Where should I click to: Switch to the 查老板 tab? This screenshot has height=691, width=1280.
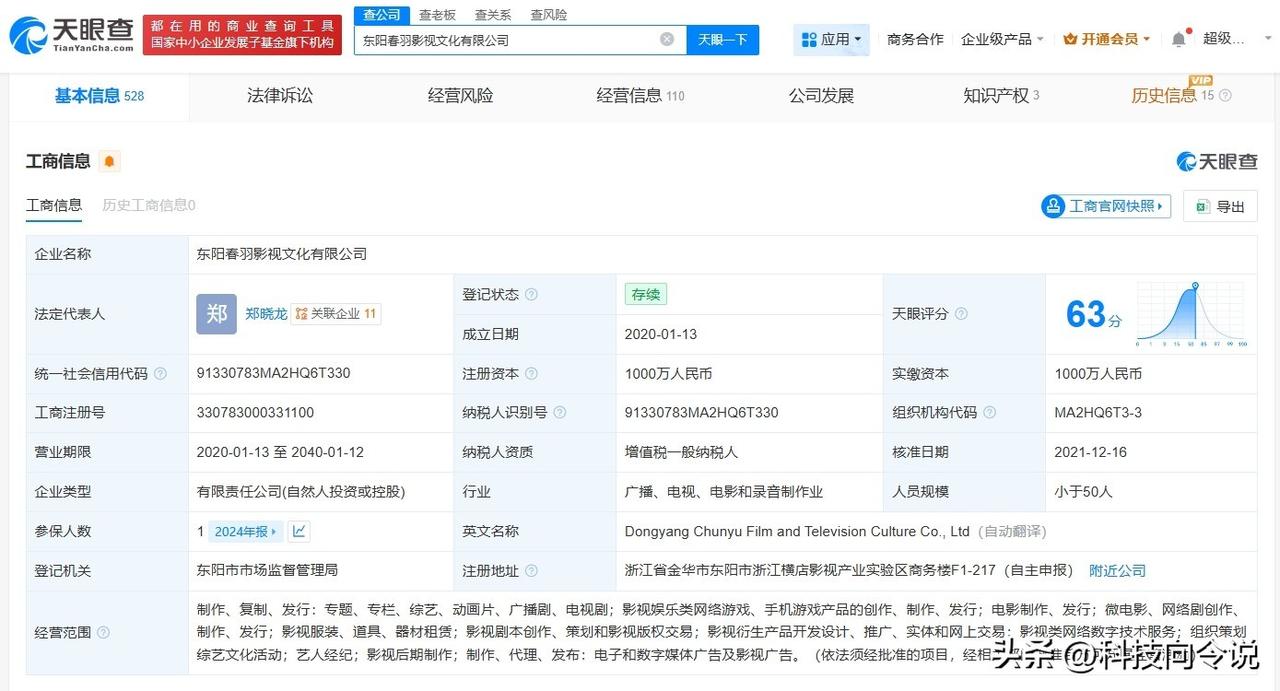(437, 15)
